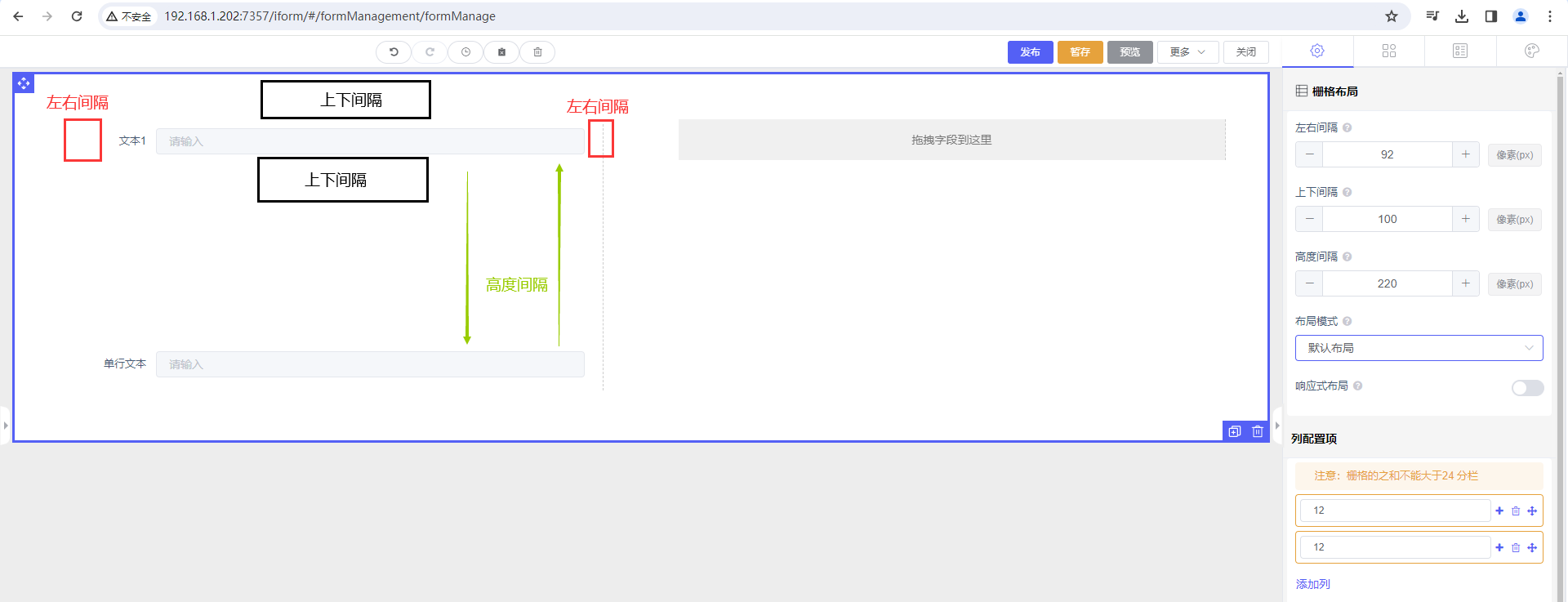Collapse the right properties panel with the arrow
Image resolution: width=1568 pixels, height=602 pixels.
point(1277,426)
